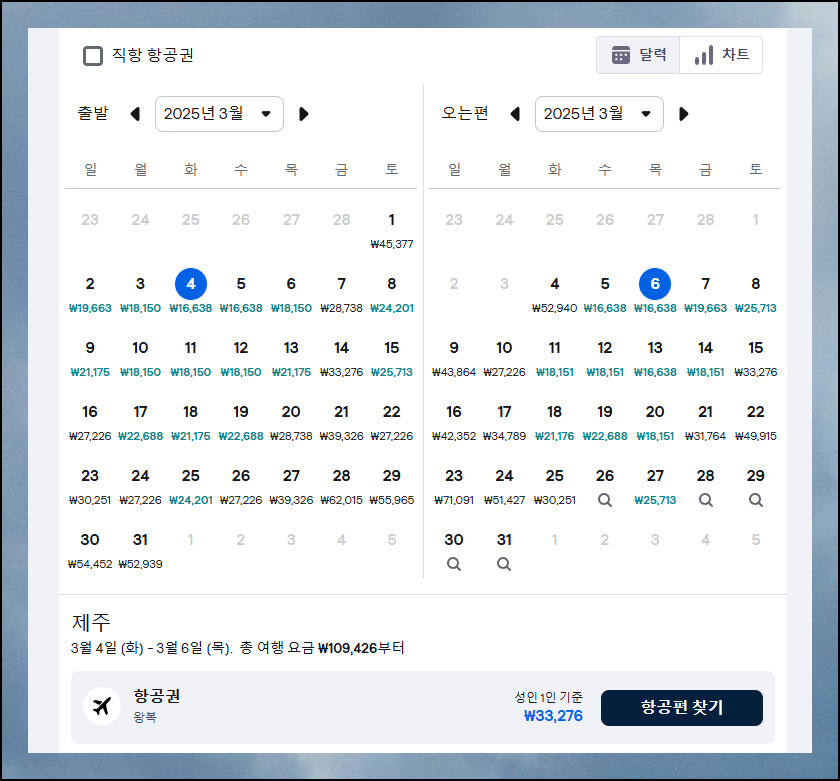Choose return date 25 priced ₩30,251
840x781 pixels.
click(x=554, y=486)
